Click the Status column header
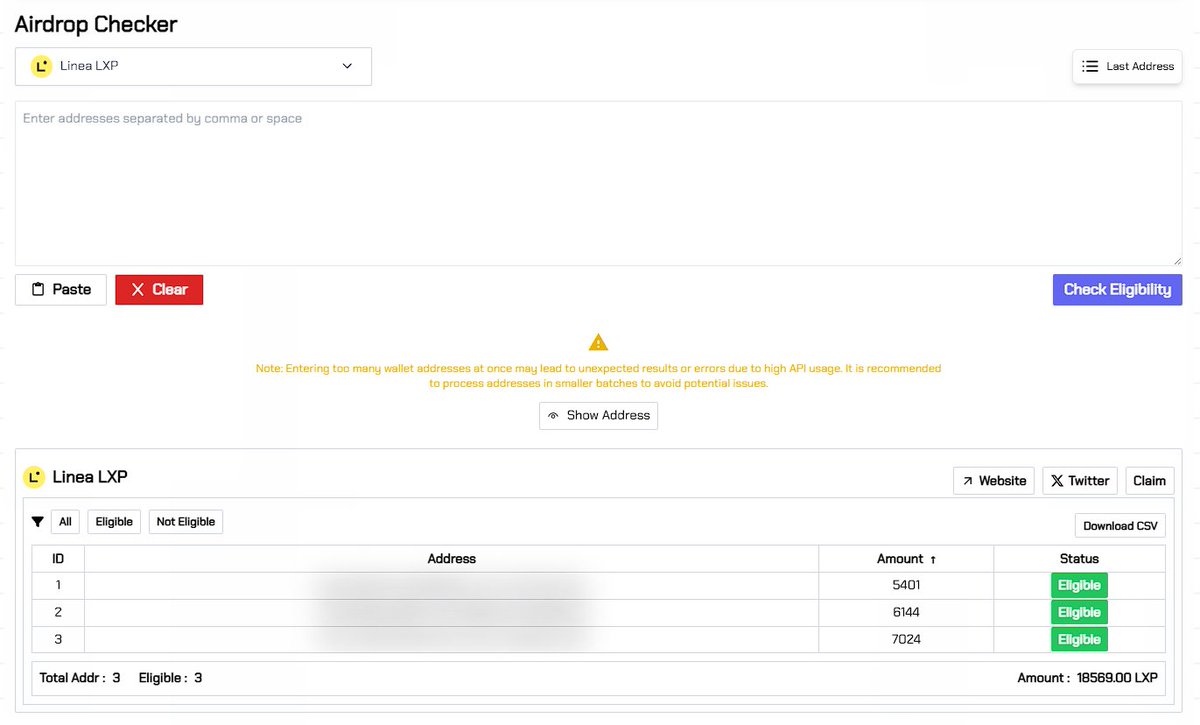 pos(1079,559)
